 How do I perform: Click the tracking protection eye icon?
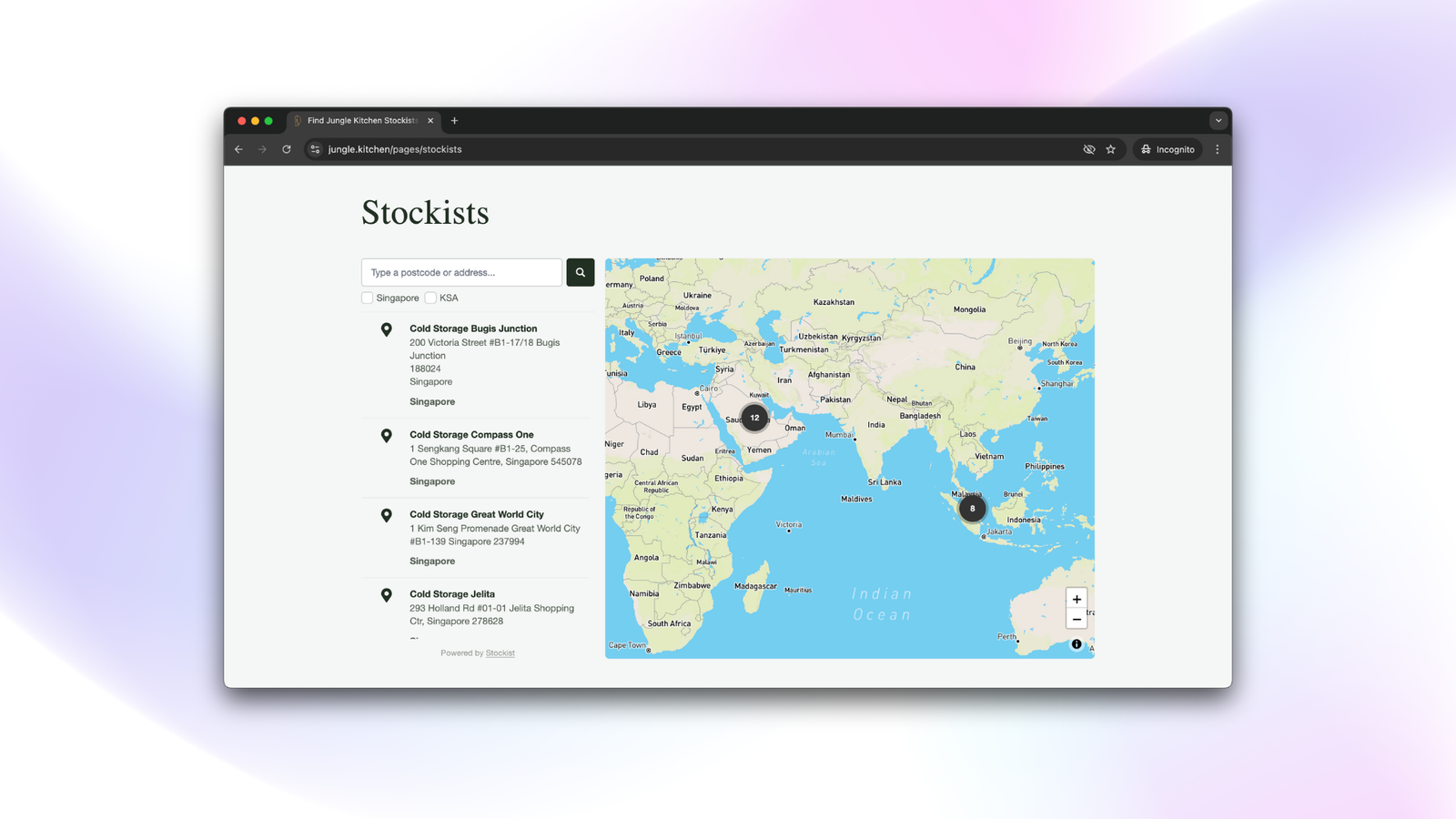pyautogui.click(x=1088, y=149)
